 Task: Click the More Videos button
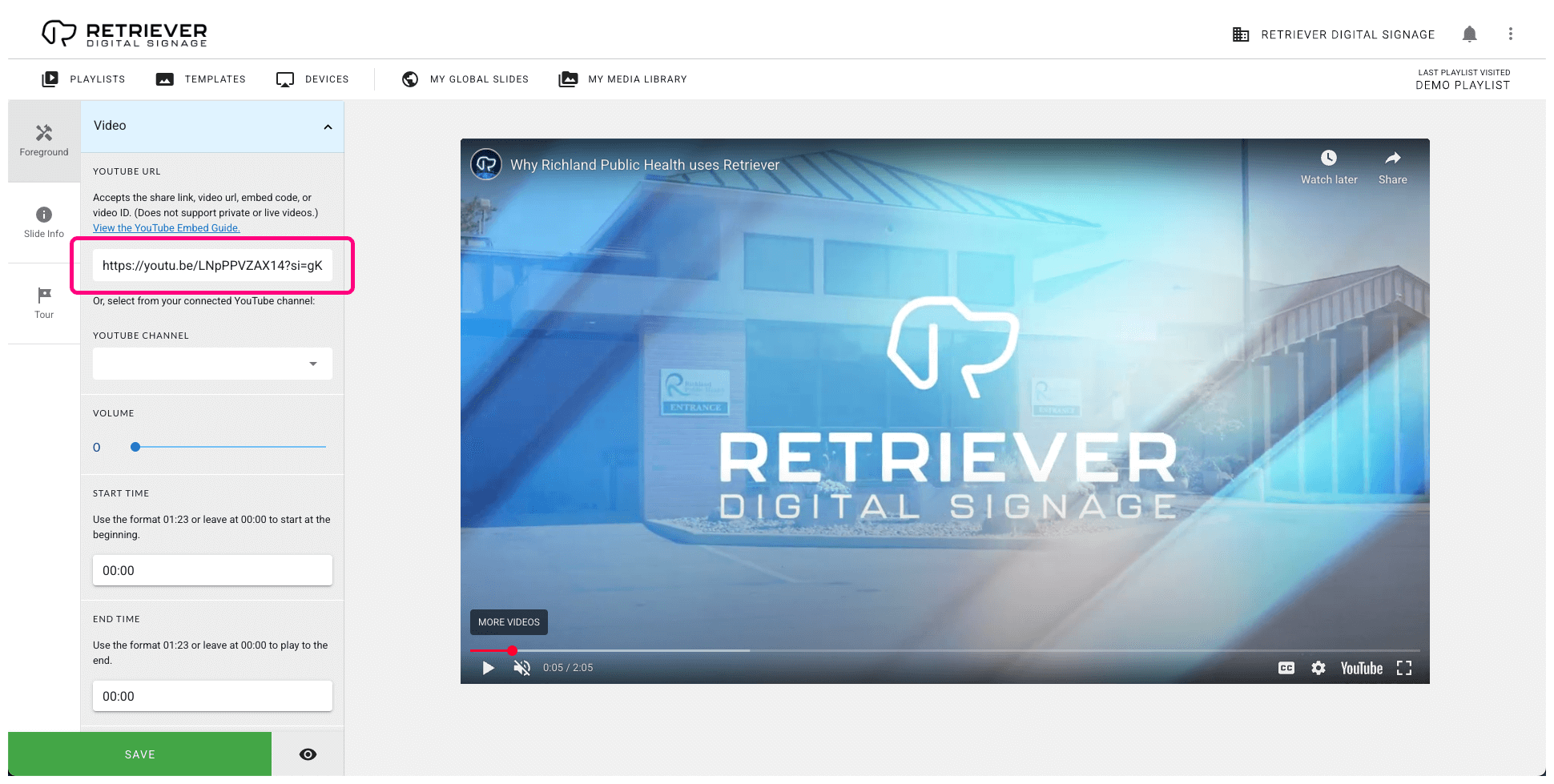pyautogui.click(x=509, y=622)
